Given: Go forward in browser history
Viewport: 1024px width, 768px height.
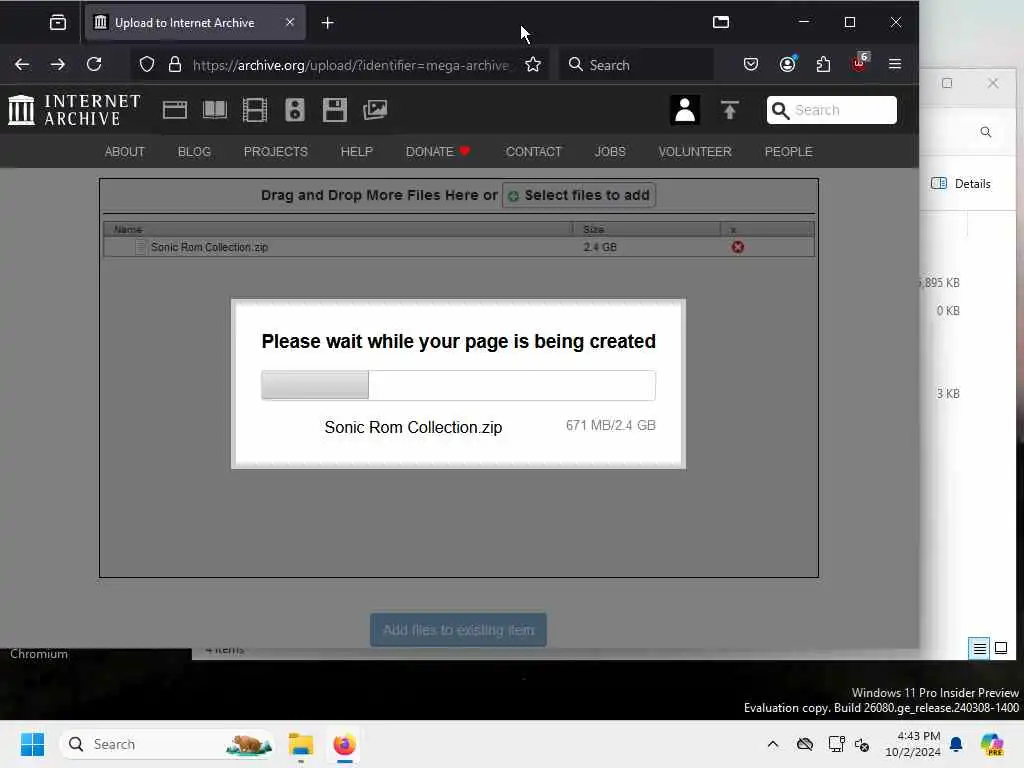Looking at the screenshot, I should pos(57,64).
